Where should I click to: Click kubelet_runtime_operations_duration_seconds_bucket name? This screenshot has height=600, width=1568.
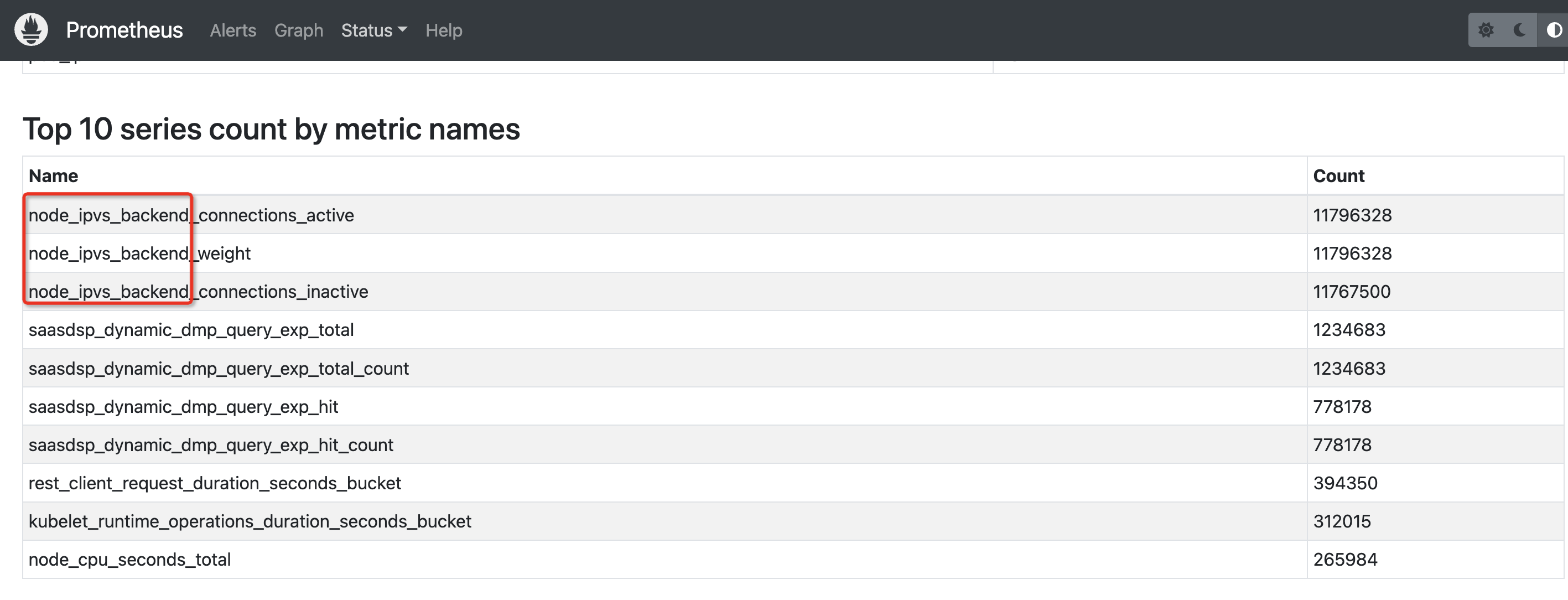tap(250, 521)
